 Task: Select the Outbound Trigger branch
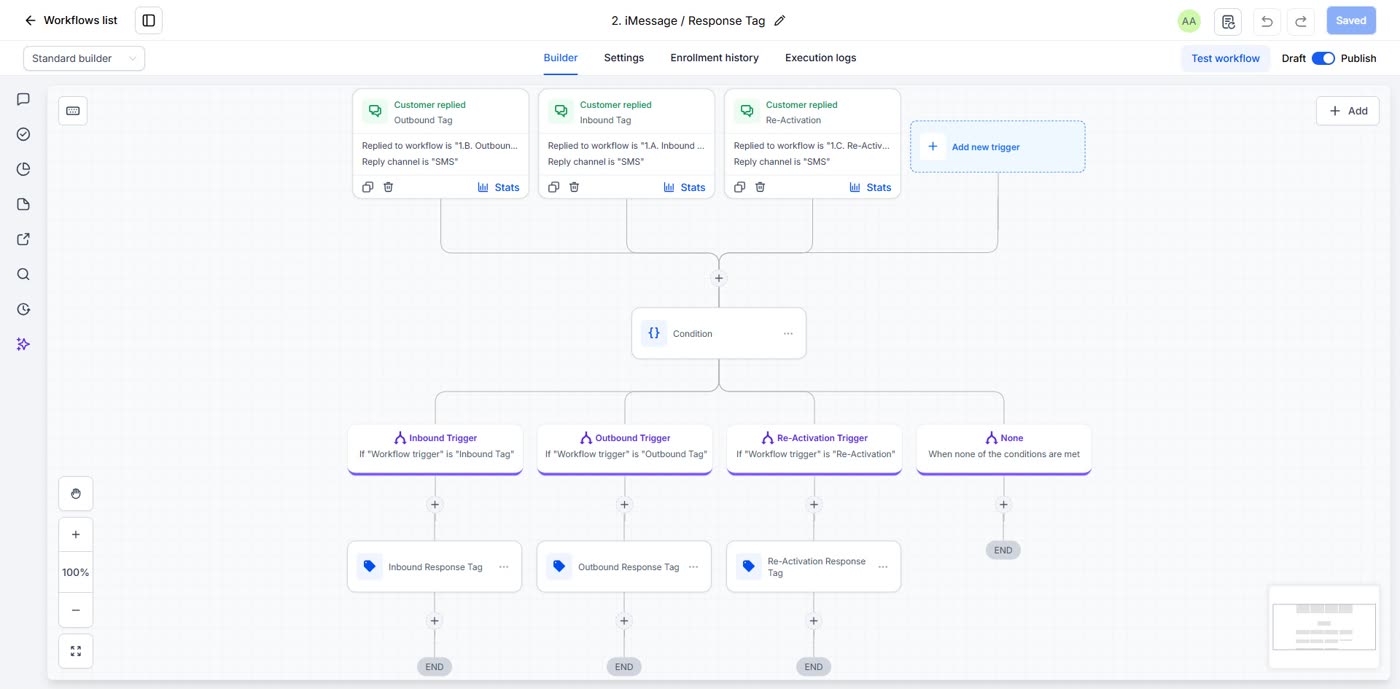point(625,449)
